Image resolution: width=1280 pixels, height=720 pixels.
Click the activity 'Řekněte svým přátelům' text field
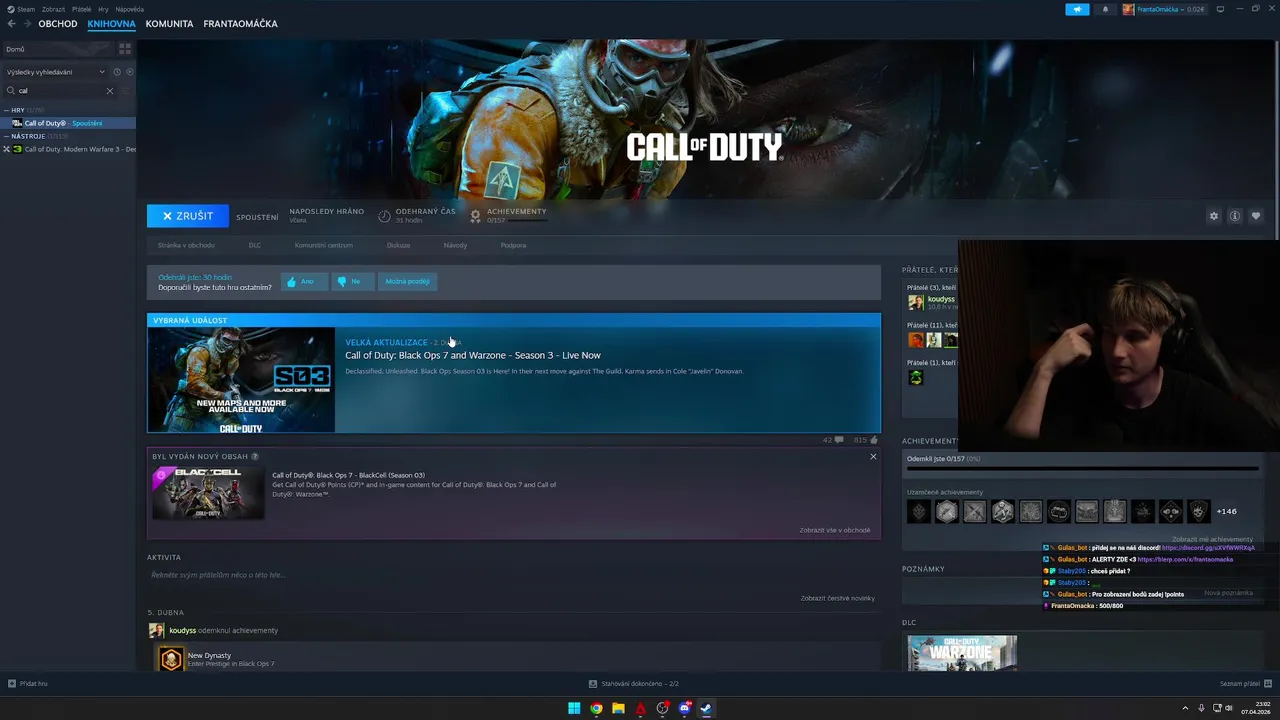pos(514,575)
